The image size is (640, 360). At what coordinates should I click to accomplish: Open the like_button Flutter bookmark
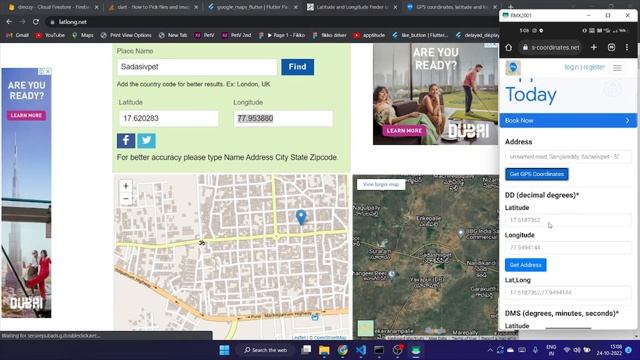pos(420,35)
